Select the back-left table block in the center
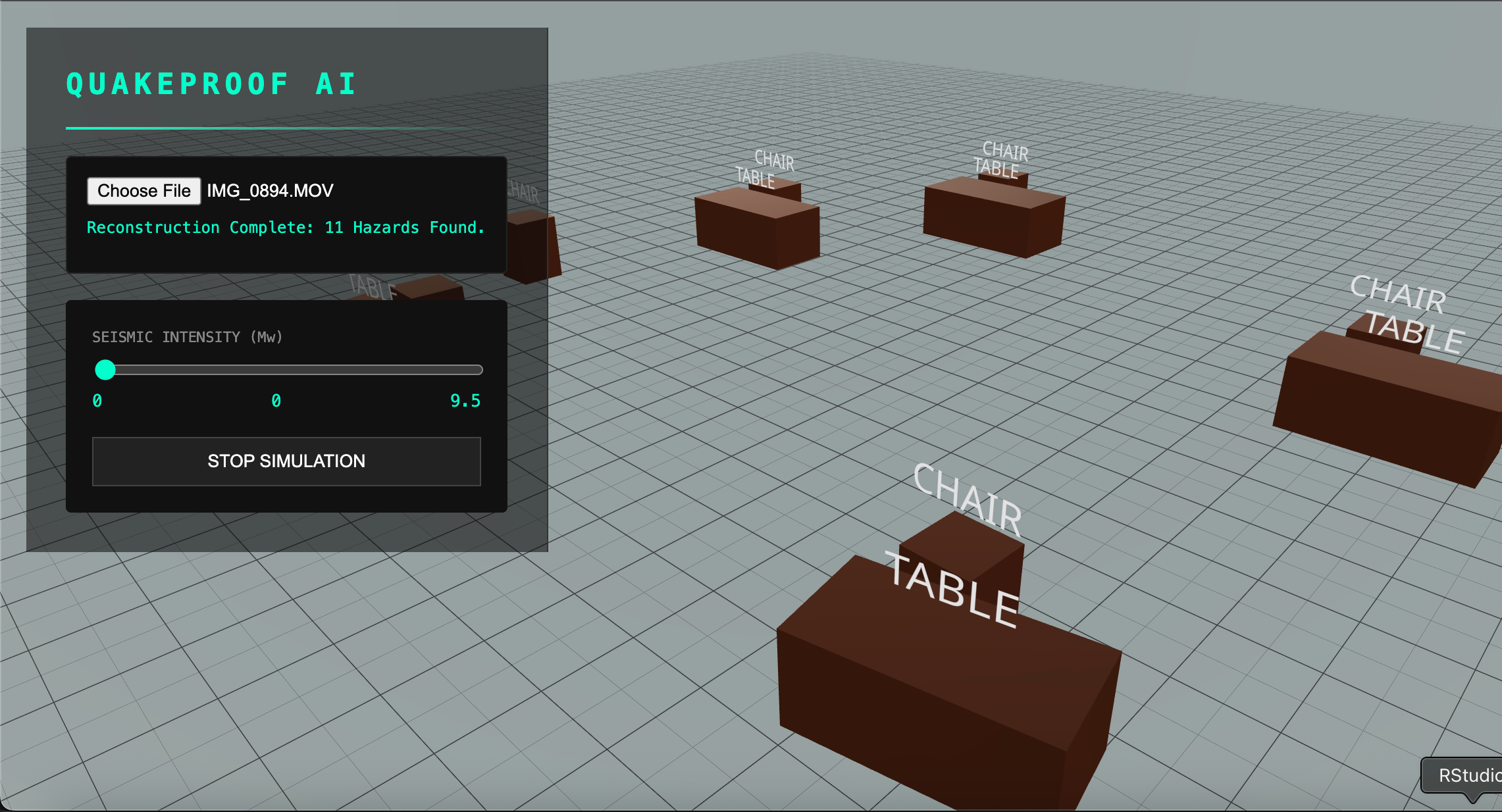1502x812 pixels. click(x=757, y=227)
